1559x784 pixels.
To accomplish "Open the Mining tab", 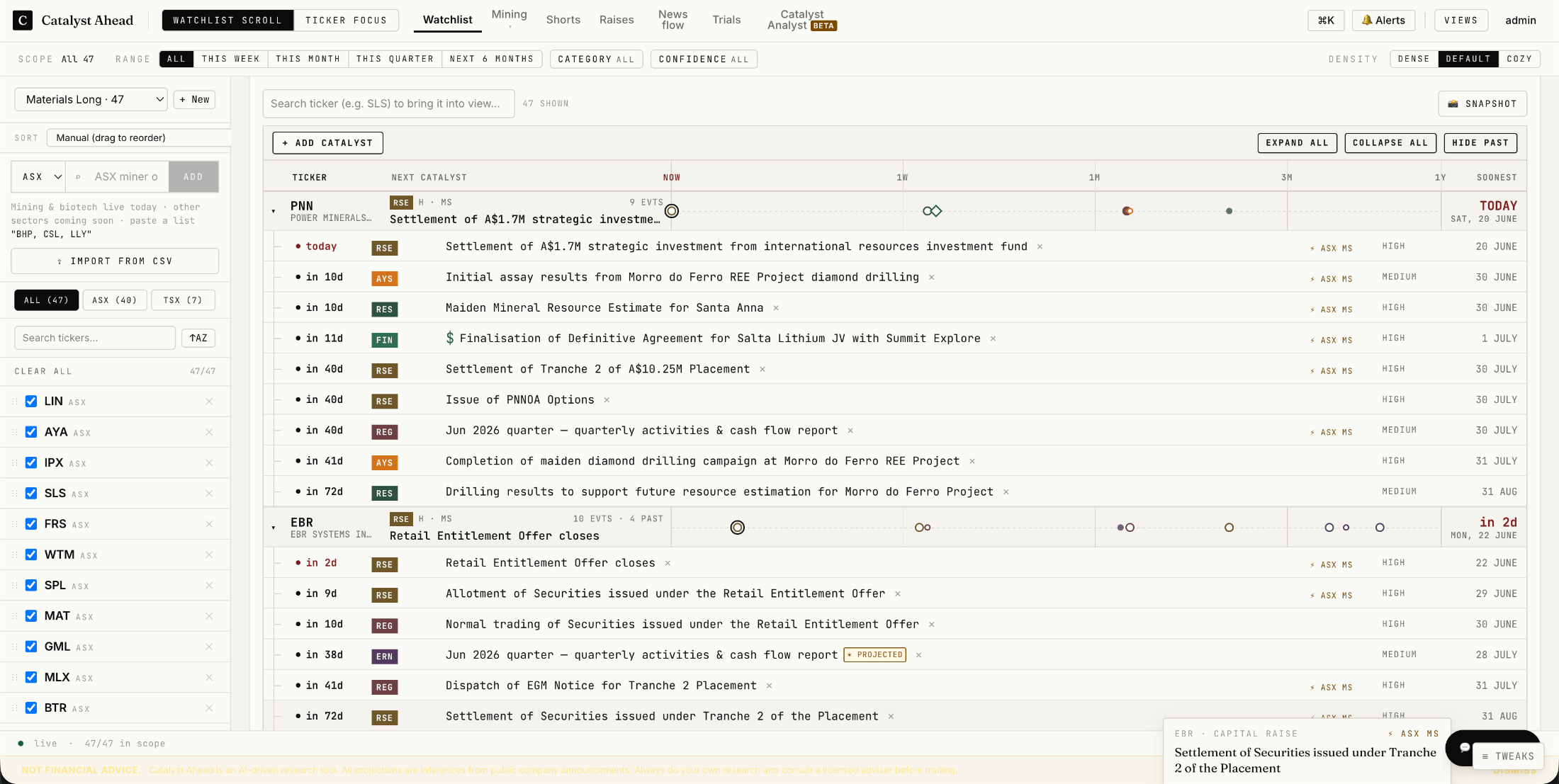I will (x=510, y=15).
